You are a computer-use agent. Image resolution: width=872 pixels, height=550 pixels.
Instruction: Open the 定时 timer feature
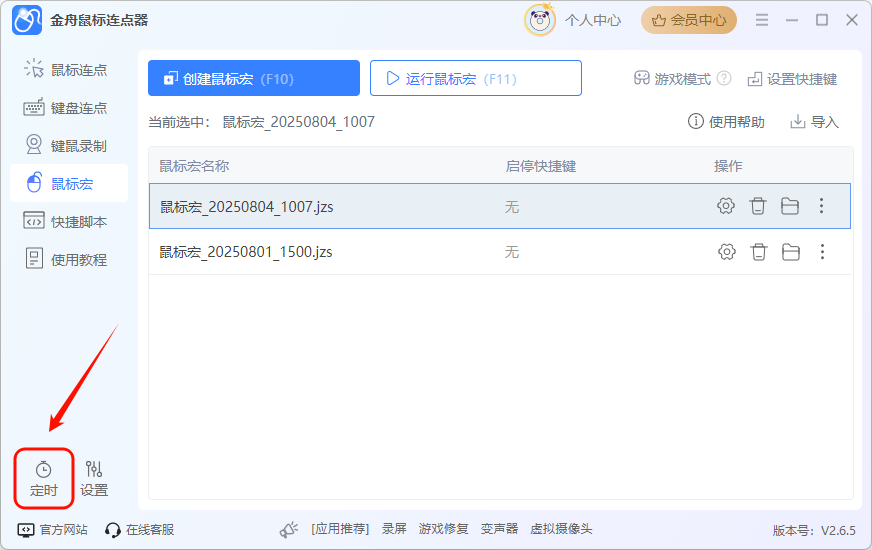point(43,478)
